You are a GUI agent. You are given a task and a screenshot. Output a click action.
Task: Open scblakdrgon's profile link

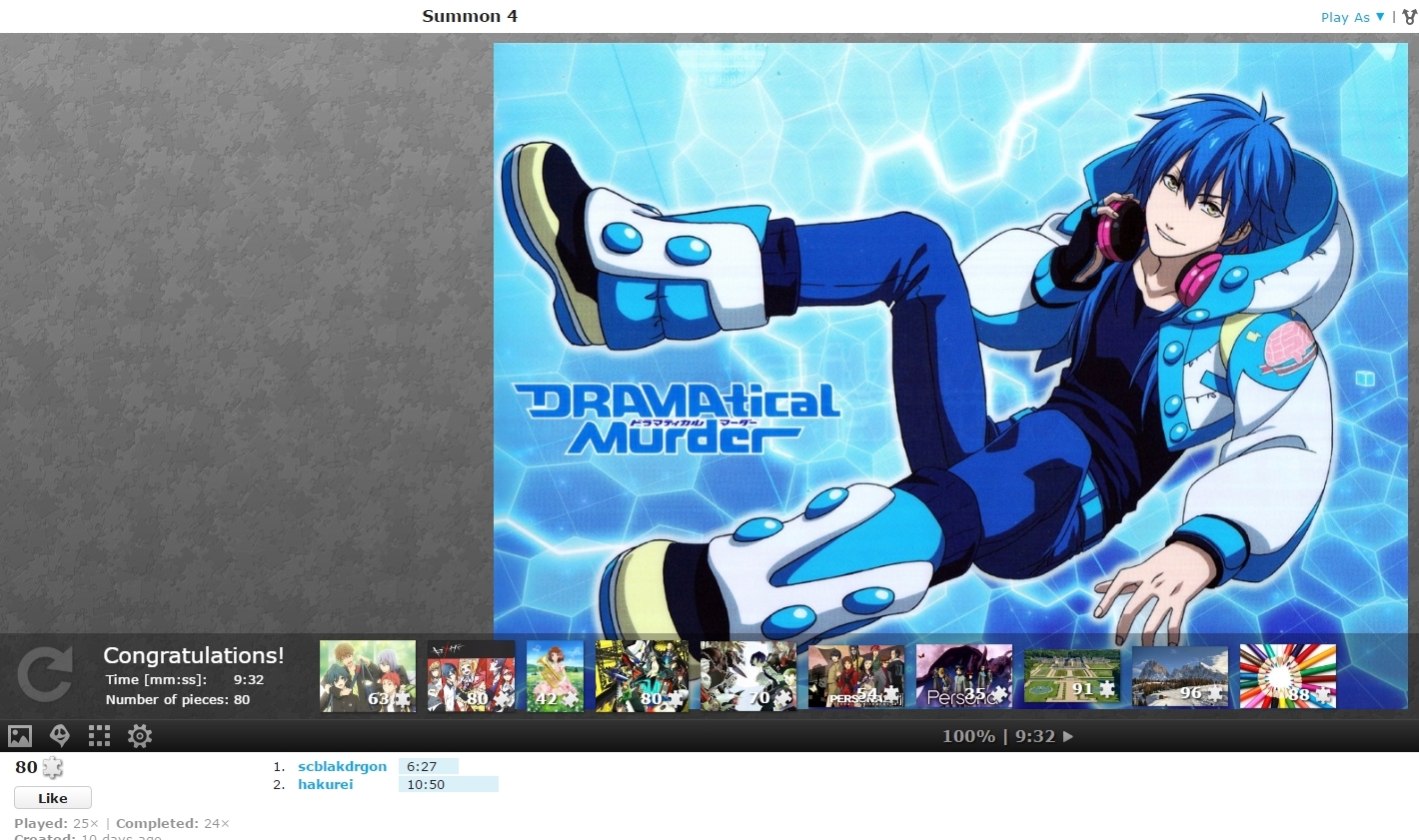[x=342, y=766]
